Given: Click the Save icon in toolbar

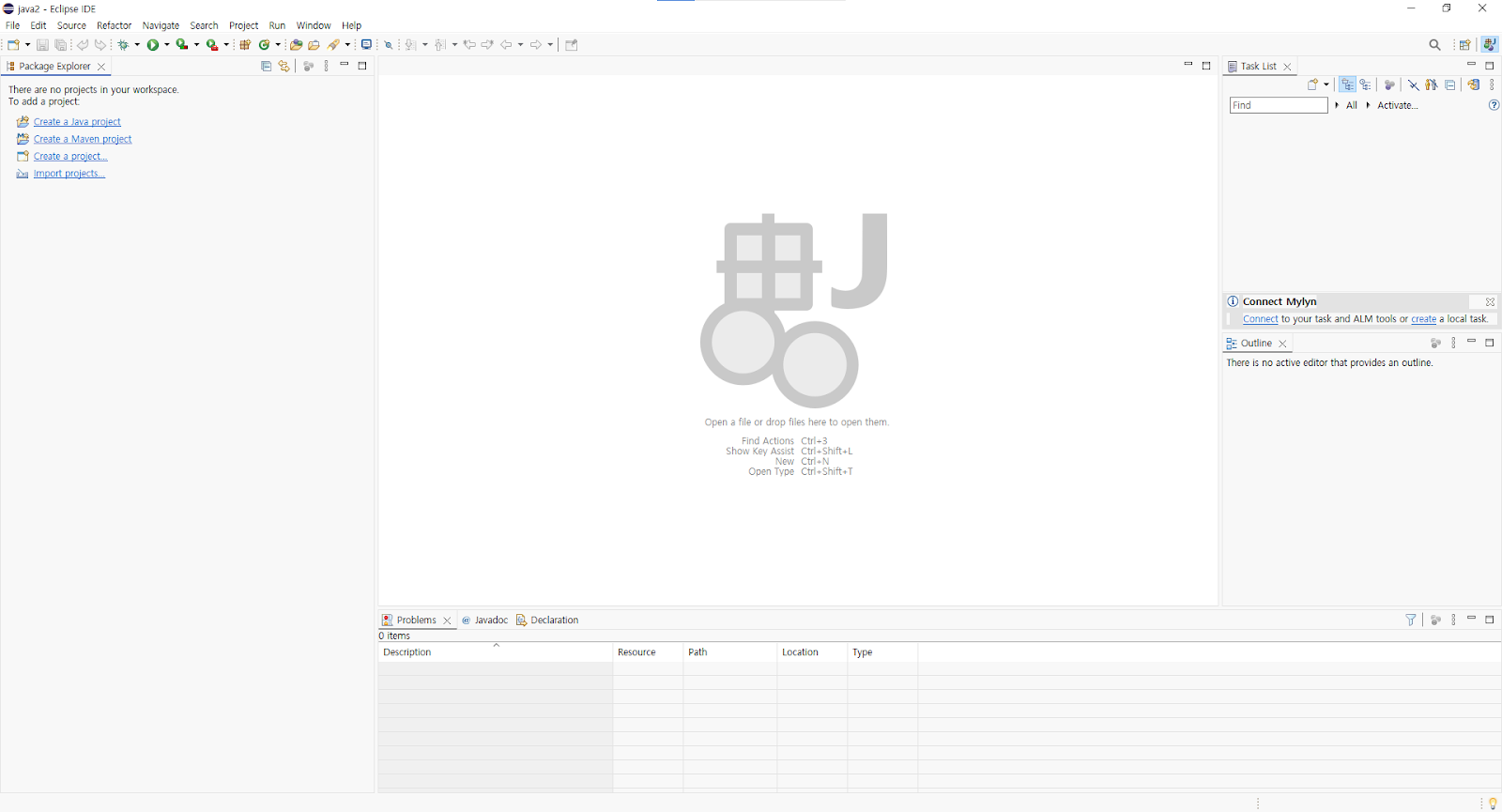Looking at the screenshot, I should click(x=42, y=44).
